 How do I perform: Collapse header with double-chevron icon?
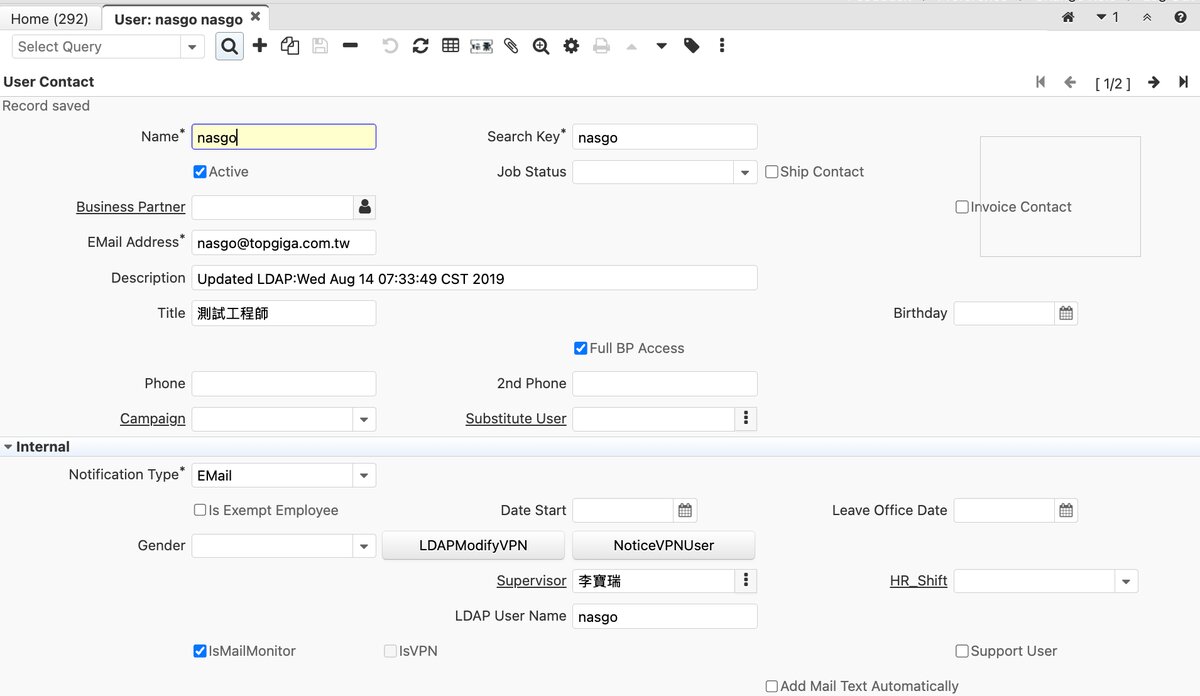point(1147,17)
